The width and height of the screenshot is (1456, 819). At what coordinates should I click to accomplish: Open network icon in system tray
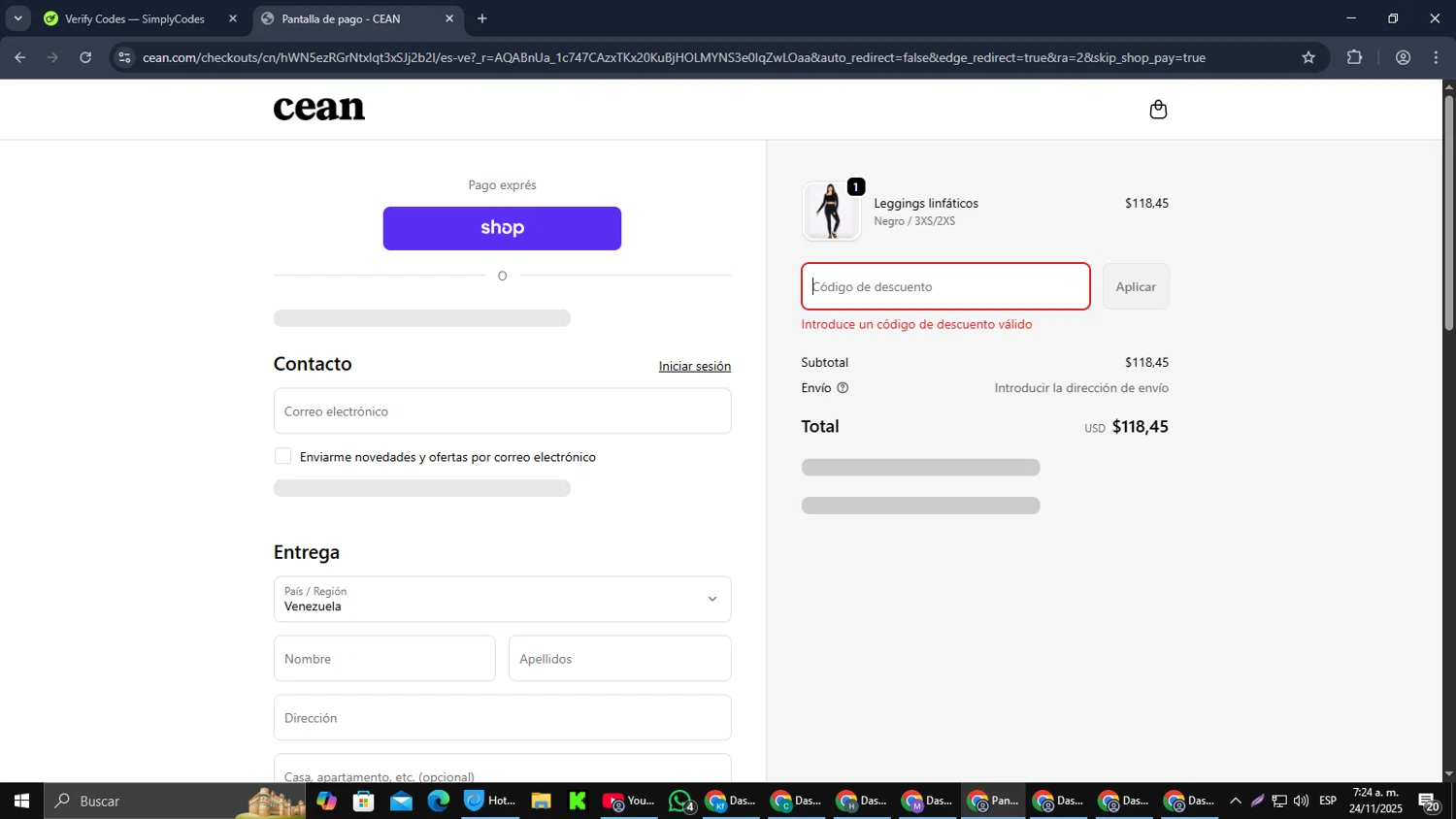(x=1279, y=802)
